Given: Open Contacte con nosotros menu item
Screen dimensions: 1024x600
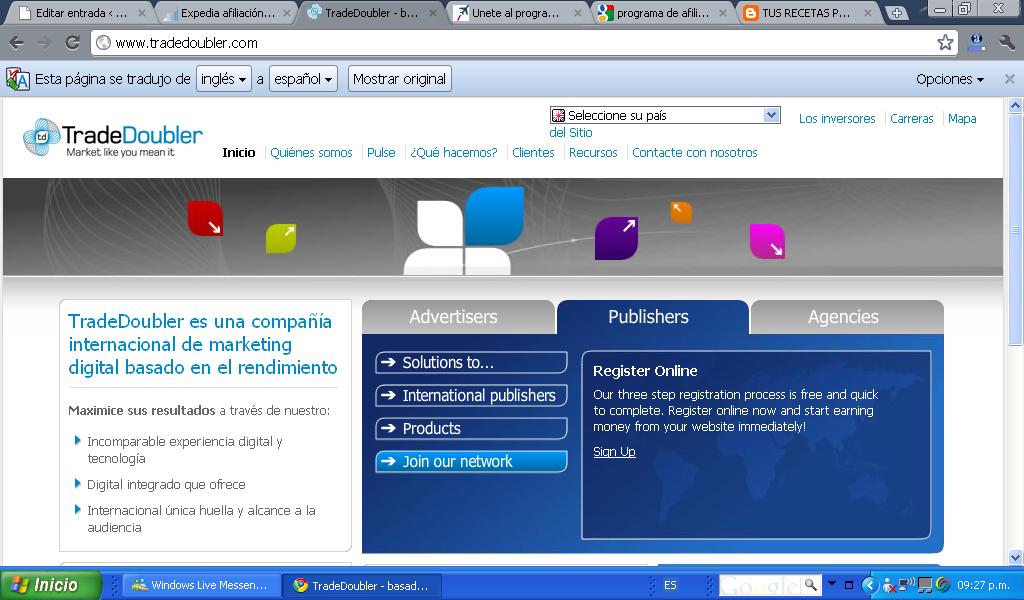Looking at the screenshot, I should click(694, 153).
